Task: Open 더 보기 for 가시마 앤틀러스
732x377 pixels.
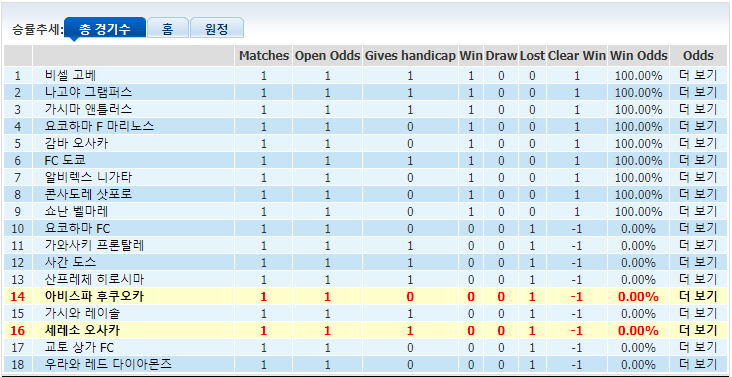Action: click(x=698, y=110)
